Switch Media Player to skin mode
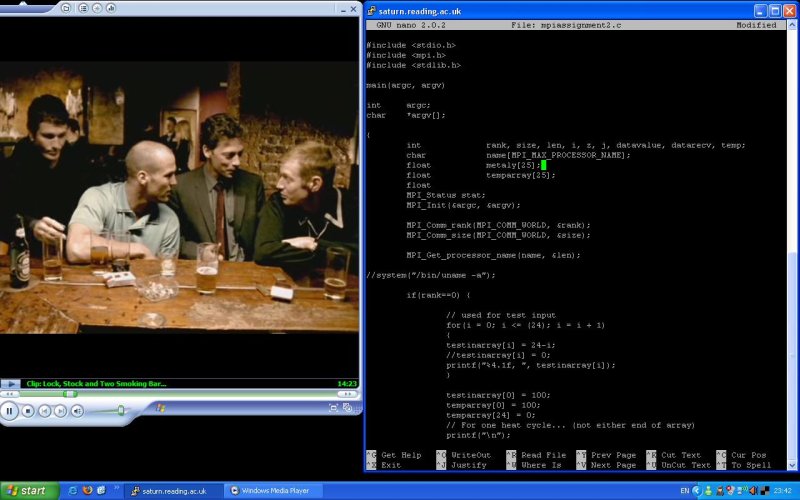Viewport: 800px width, 500px height. click(347, 407)
